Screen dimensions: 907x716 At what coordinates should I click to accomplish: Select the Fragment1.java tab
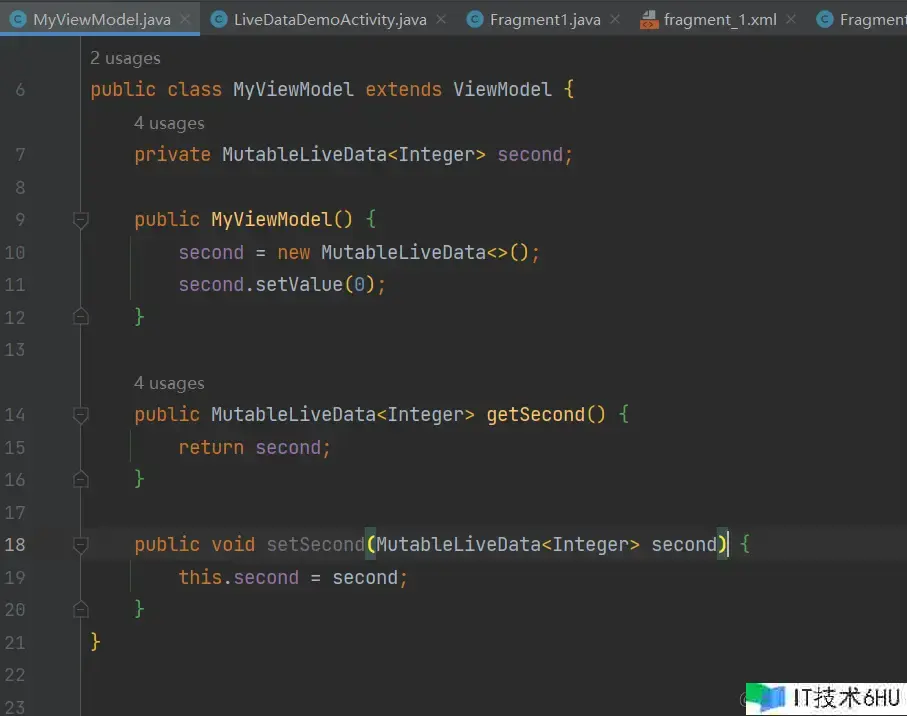click(544, 19)
